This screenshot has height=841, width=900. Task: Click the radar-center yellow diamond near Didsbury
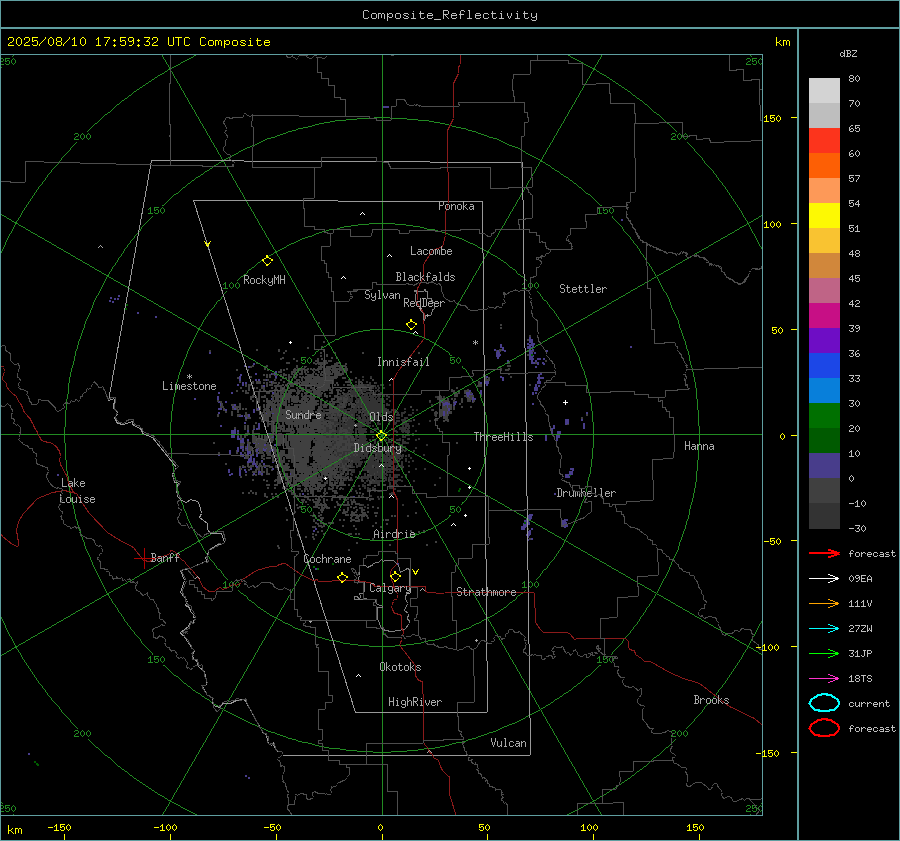pyautogui.click(x=381, y=436)
